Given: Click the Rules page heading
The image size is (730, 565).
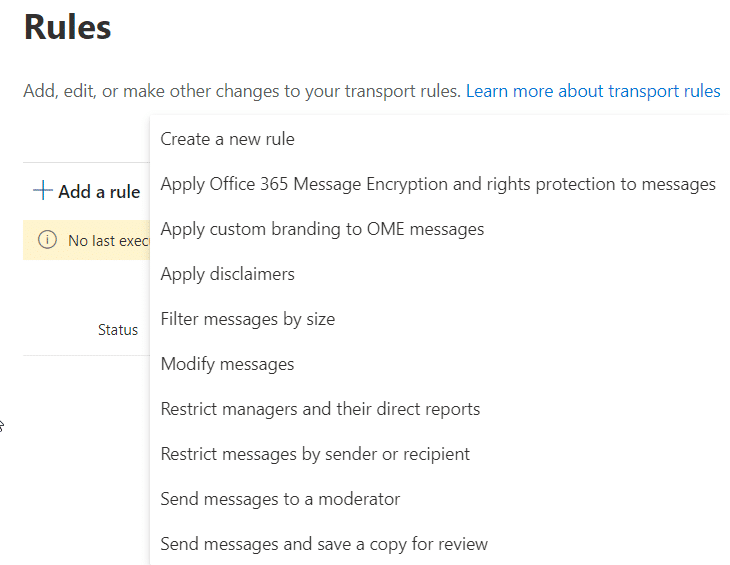Looking at the screenshot, I should pyautogui.click(x=68, y=27).
